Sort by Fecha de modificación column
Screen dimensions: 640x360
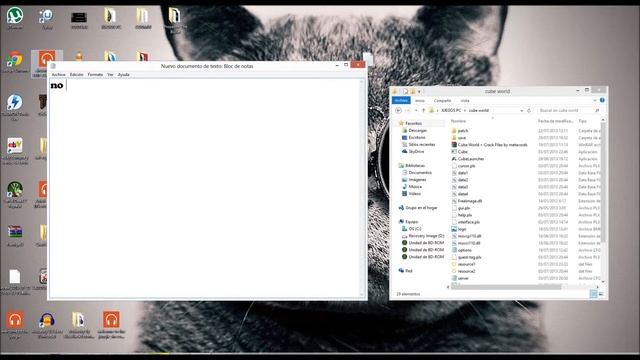(556, 121)
